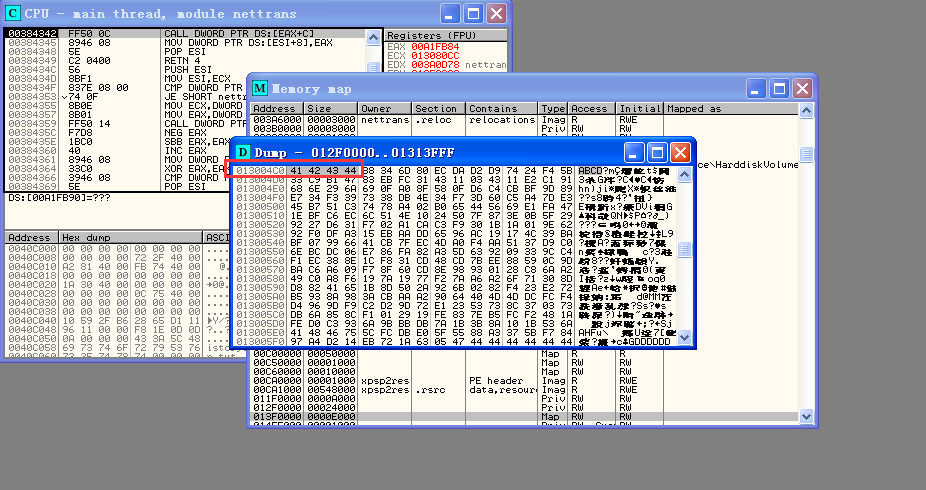Click the Memory map's scroll up arrow
The width and height of the screenshot is (926, 490).
[x=806, y=110]
